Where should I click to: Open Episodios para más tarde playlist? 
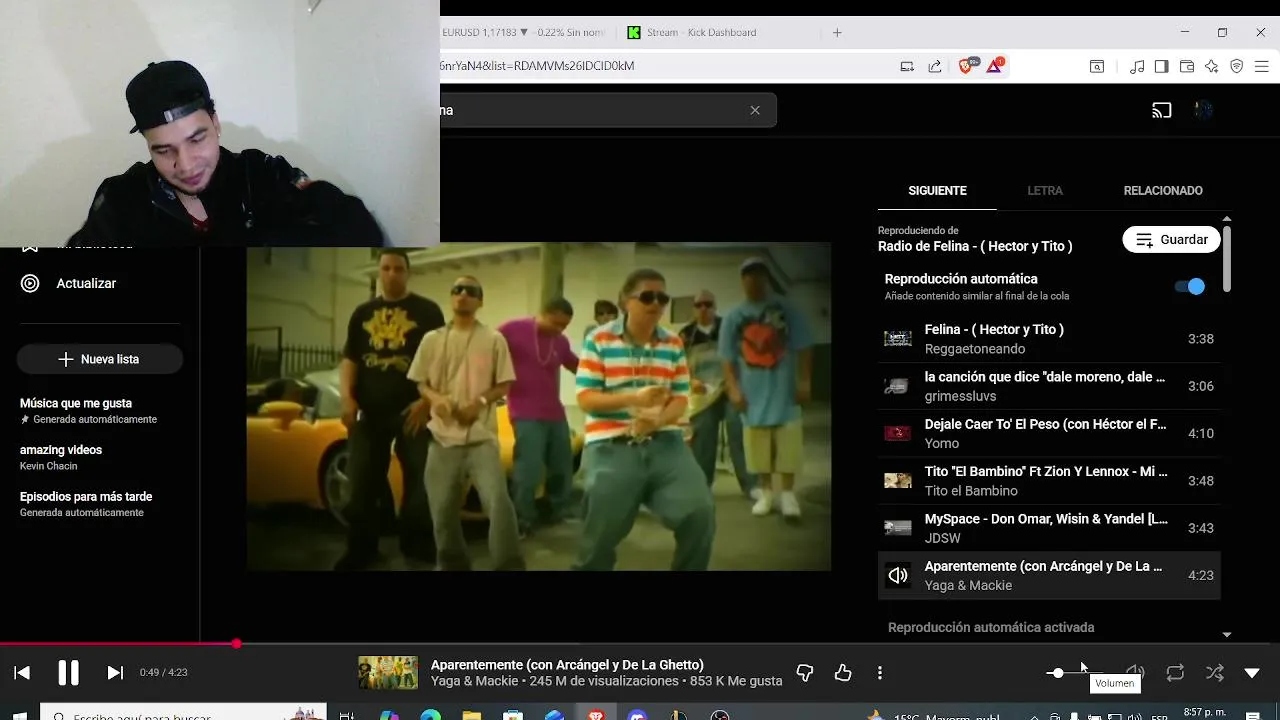coord(86,504)
